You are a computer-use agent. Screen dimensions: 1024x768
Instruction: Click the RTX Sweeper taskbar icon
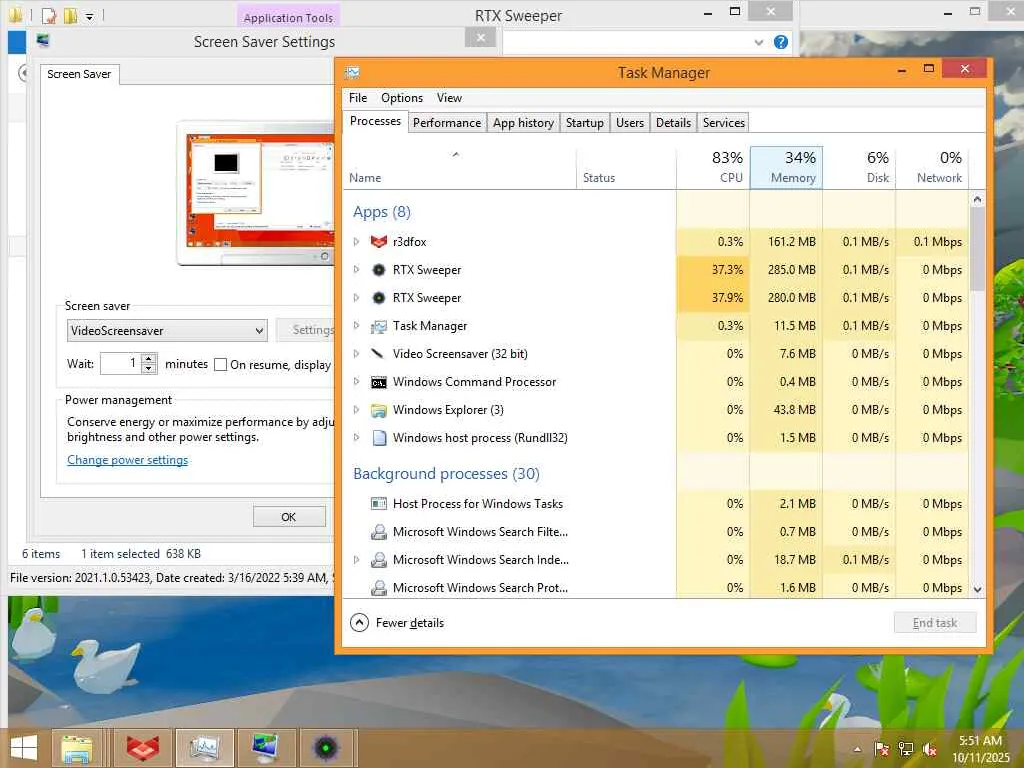326,748
